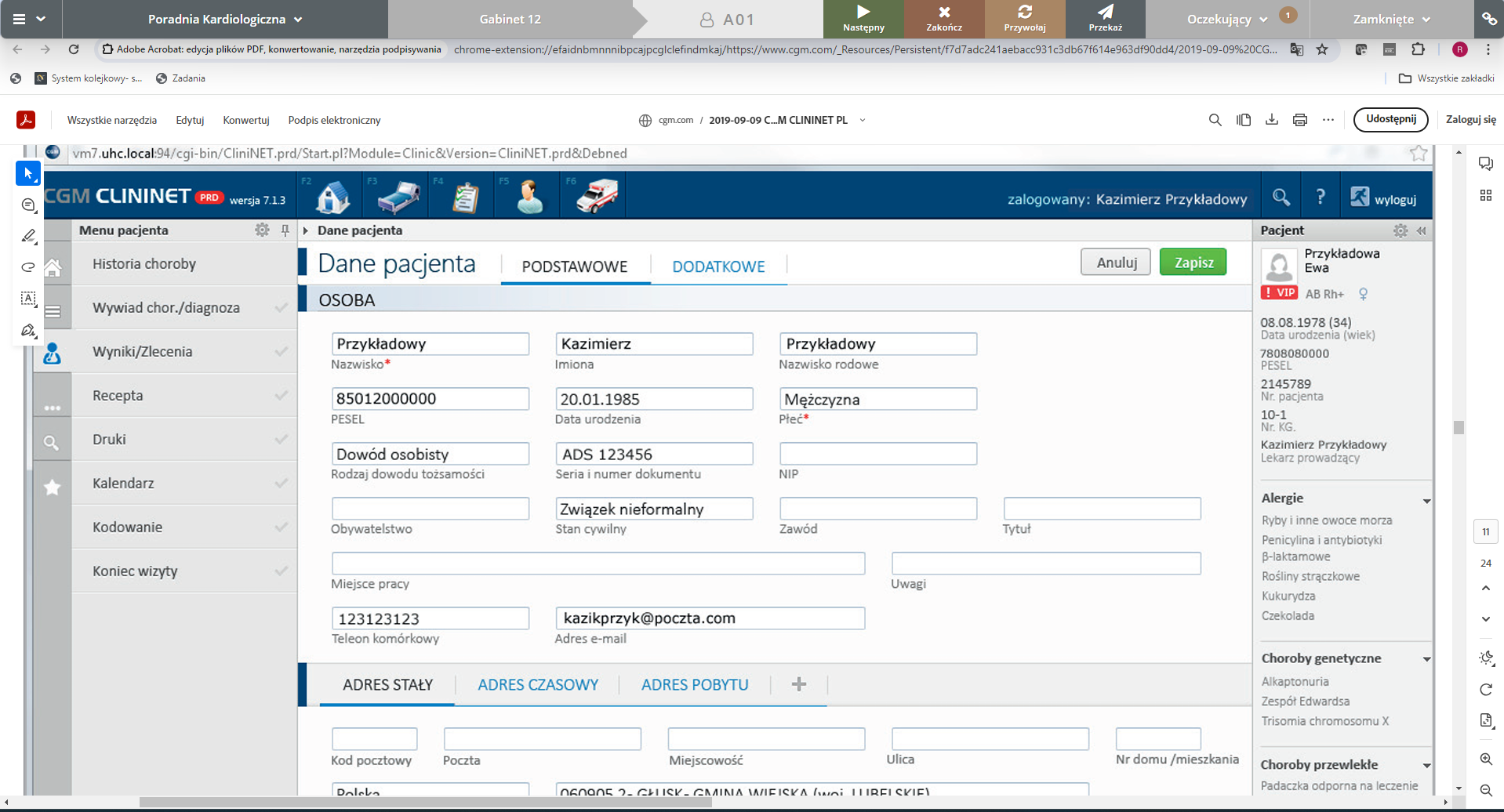Click the Przywołaj recall button
This screenshot has height=812, width=1504.
pos(1024,19)
